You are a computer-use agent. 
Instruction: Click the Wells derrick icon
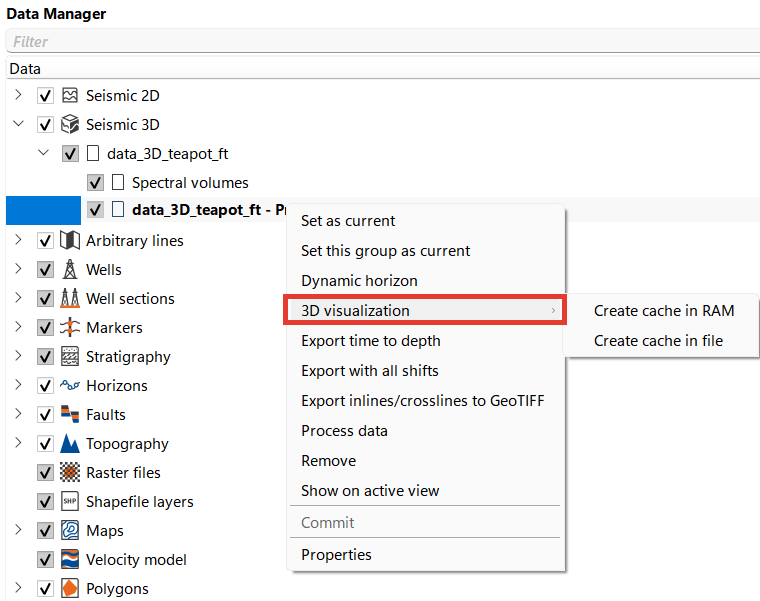click(70, 270)
